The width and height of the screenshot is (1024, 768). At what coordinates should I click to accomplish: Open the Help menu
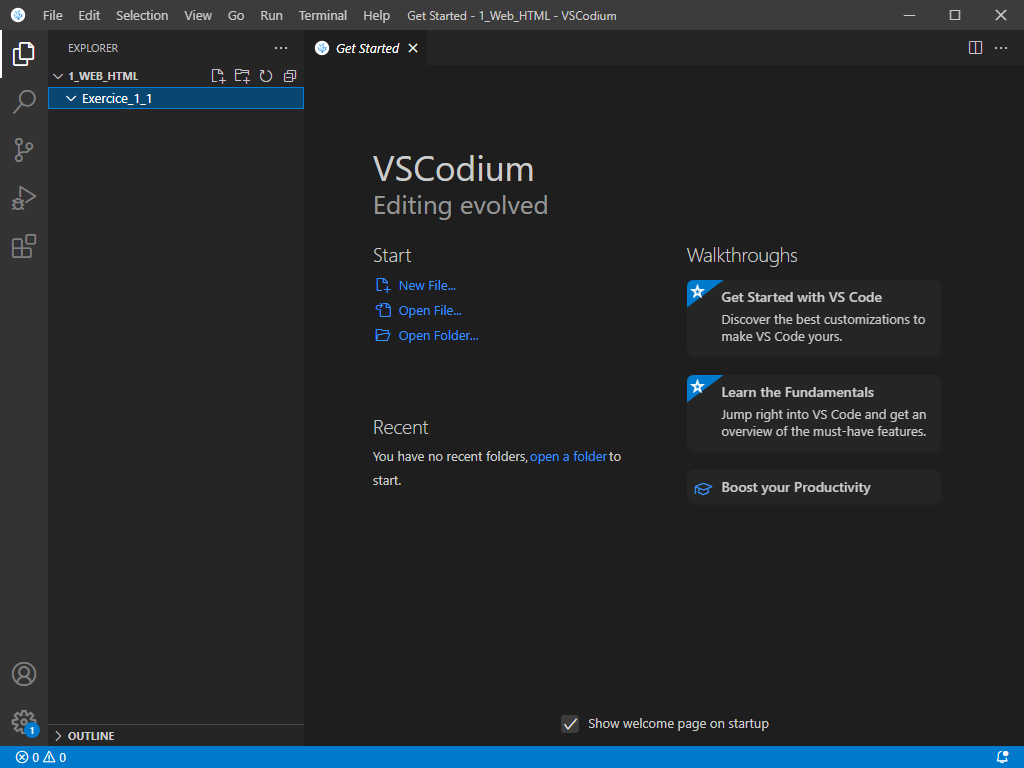pyautogui.click(x=376, y=15)
